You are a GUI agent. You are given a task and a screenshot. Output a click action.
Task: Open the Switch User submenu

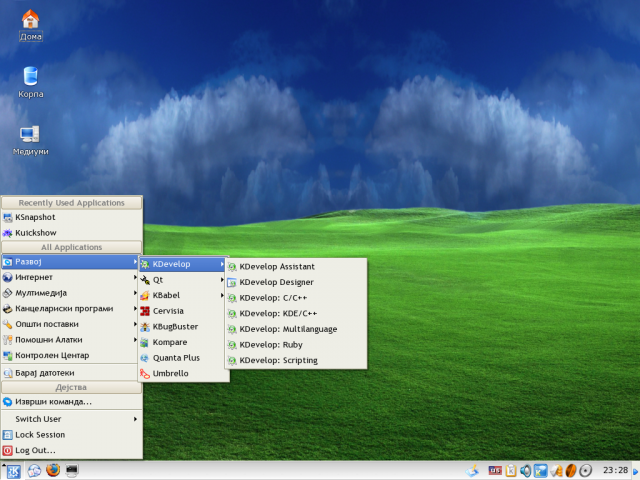[x=71, y=419]
